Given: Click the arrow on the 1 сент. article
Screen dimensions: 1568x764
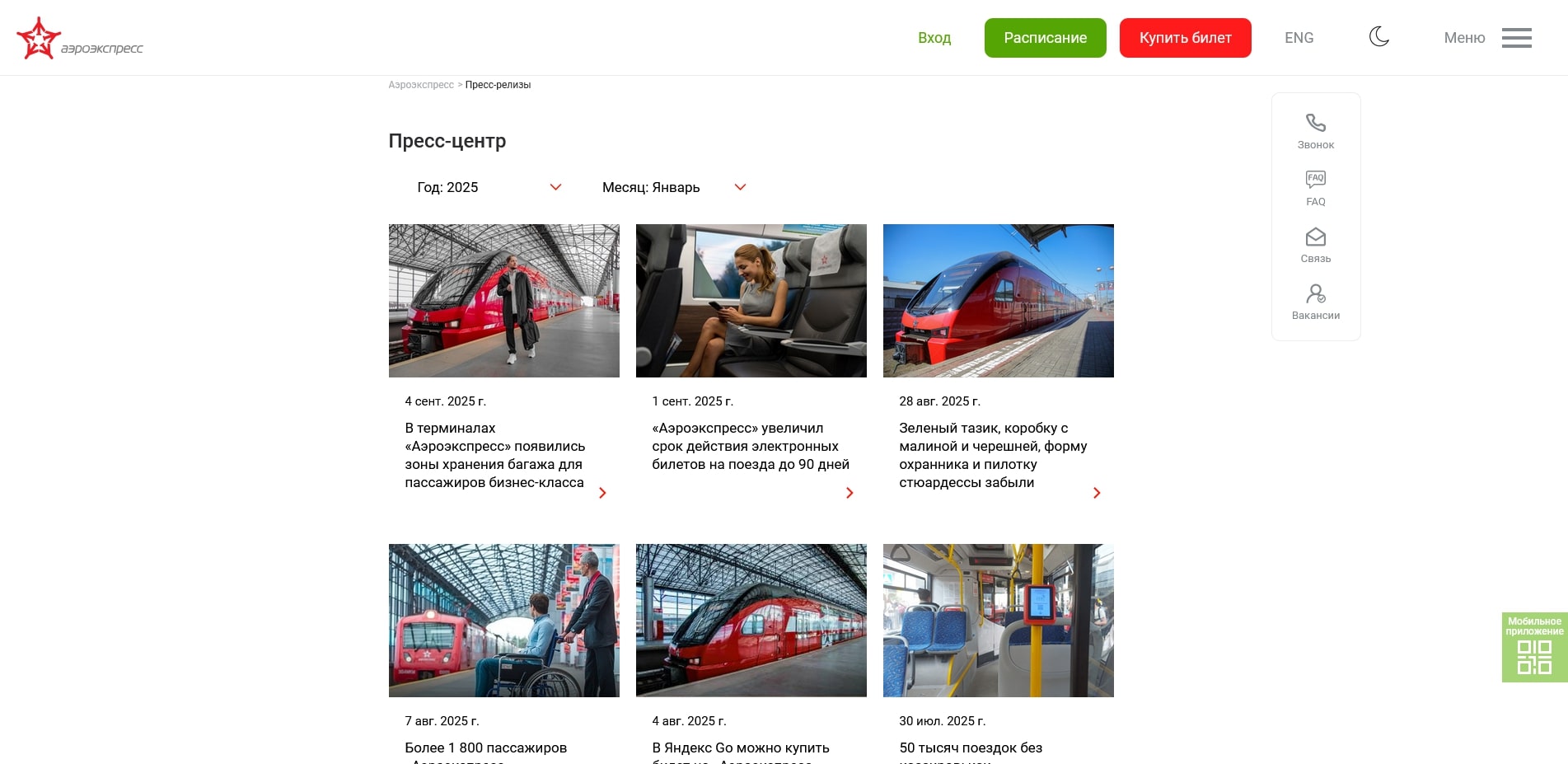Looking at the screenshot, I should (850, 493).
